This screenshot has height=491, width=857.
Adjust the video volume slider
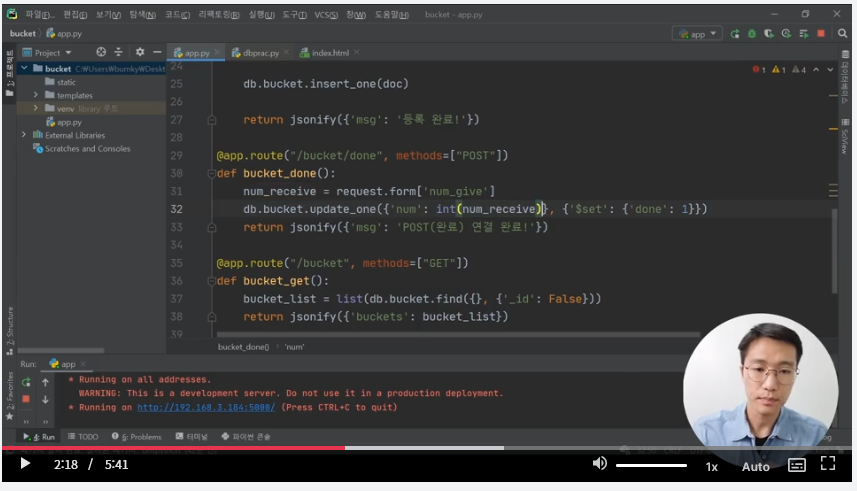click(651, 465)
